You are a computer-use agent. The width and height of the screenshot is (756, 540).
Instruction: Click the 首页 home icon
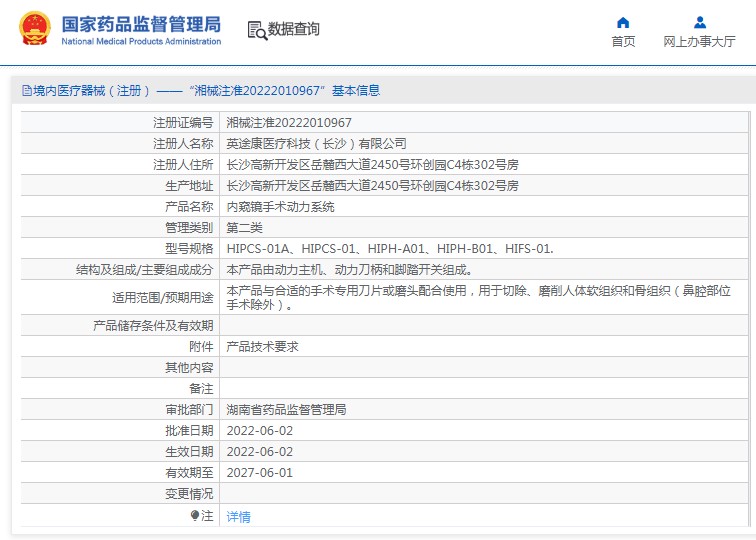pos(623,23)
